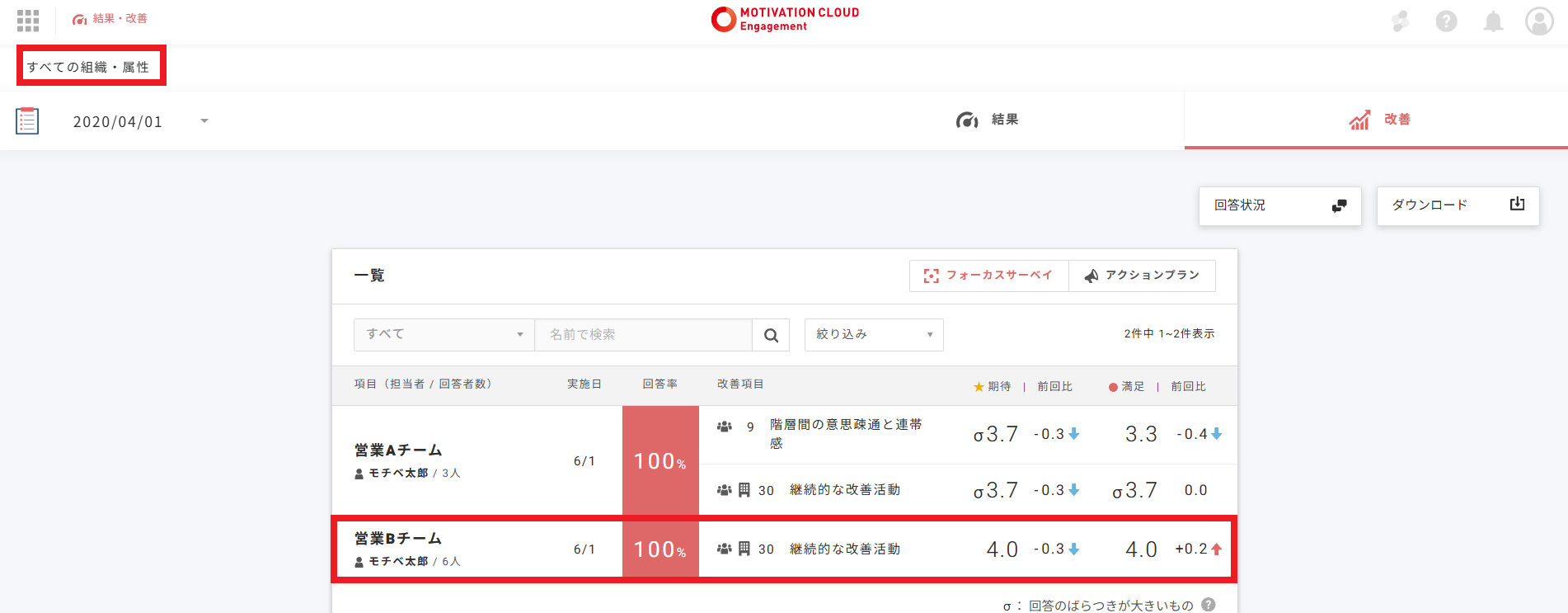Open the notifications bell
The image size is (1568, 613).
(x=1493, y=21)
